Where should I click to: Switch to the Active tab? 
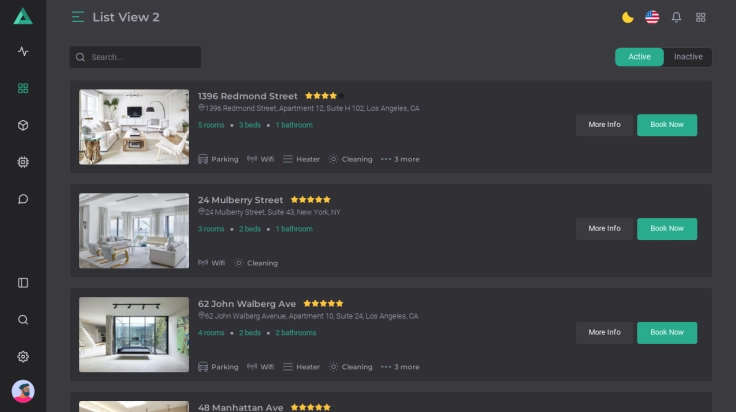[x=639, y=57]
